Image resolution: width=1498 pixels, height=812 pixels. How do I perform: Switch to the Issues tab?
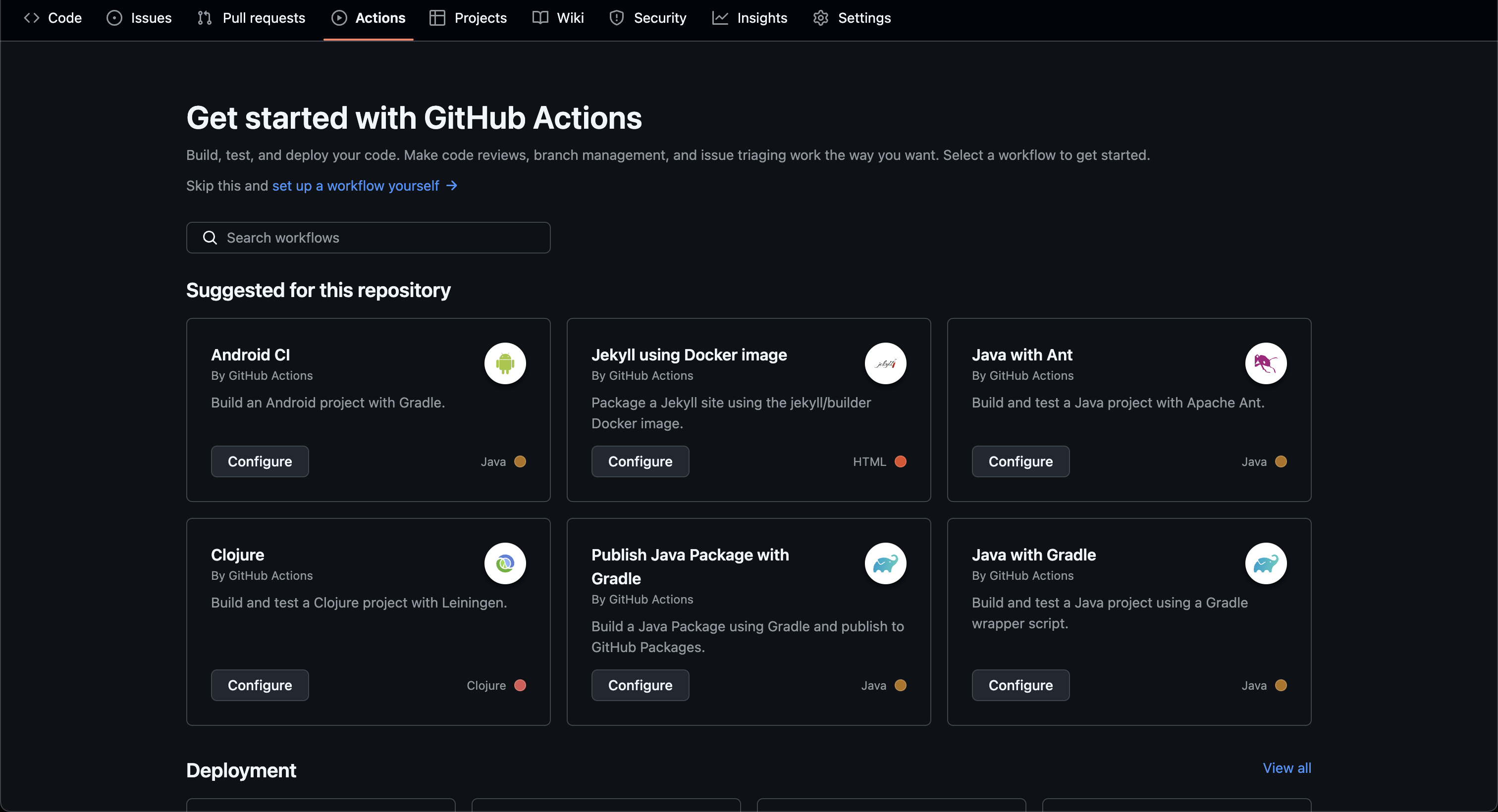[x=140, y=18]
